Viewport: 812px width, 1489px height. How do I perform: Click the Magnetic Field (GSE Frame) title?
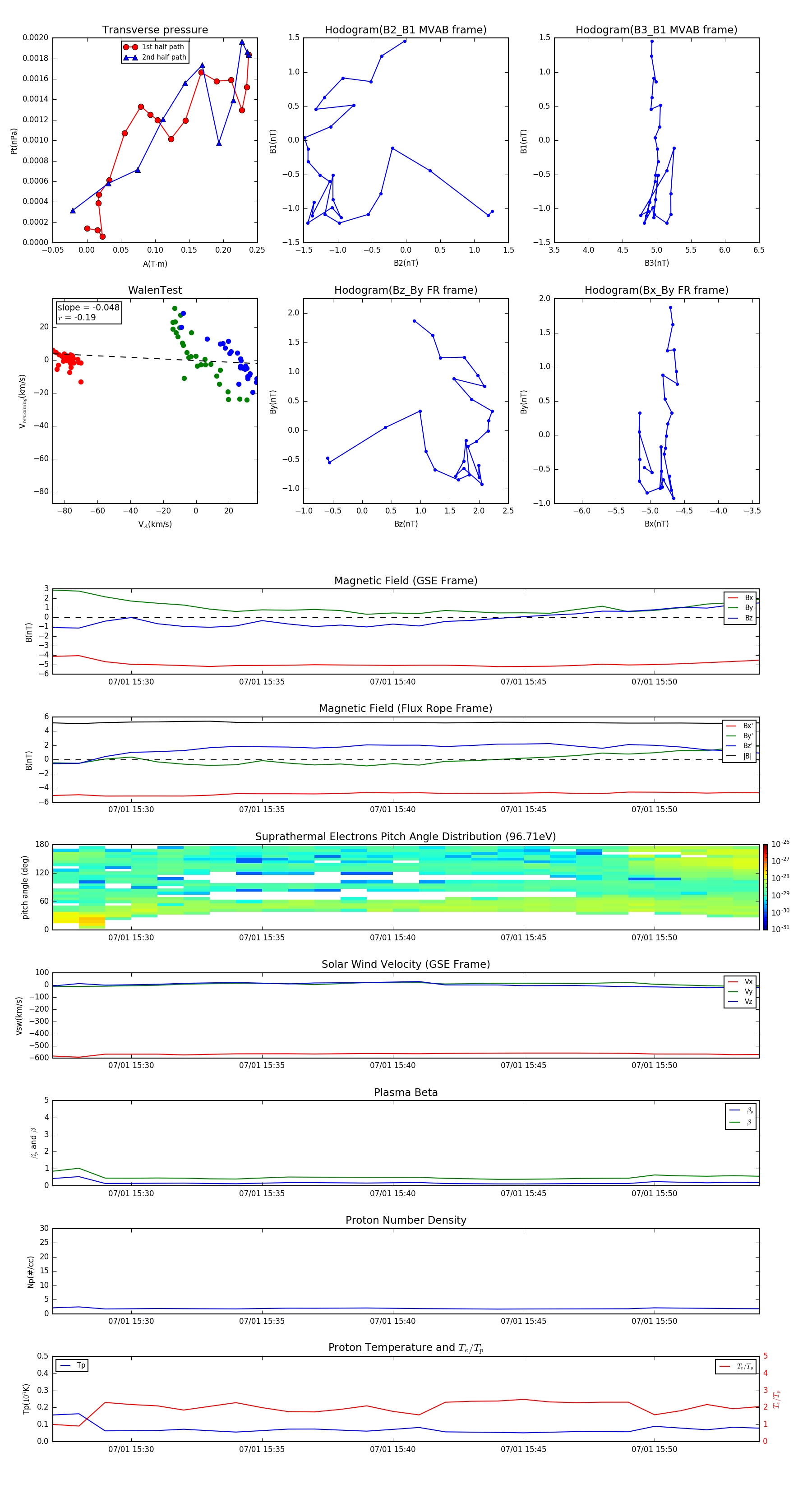pyautogui.click(x=406, y=581)
